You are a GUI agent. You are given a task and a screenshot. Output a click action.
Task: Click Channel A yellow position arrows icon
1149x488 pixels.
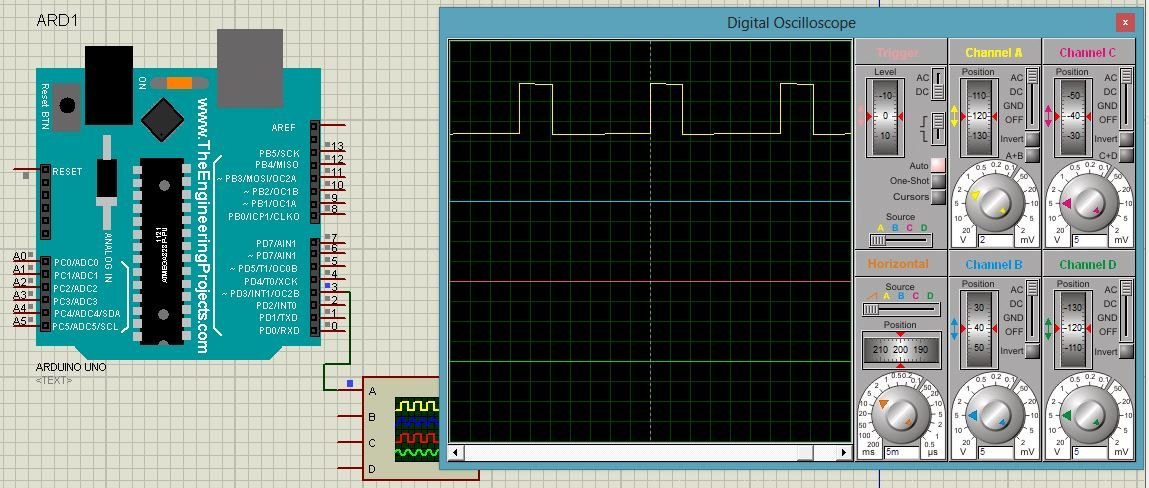click(x=955, y=117)
